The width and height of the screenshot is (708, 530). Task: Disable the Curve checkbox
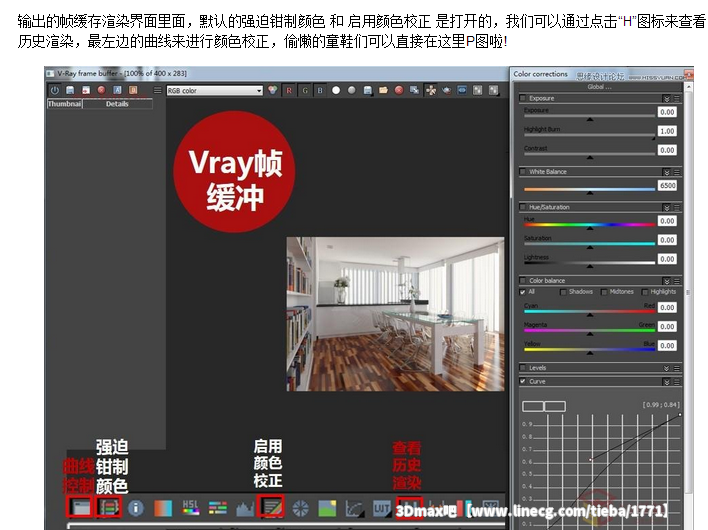point(523,381)
